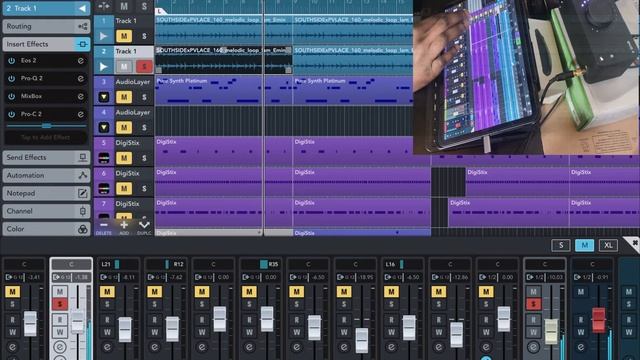Open the Color section in the inspector

[46, 229]
